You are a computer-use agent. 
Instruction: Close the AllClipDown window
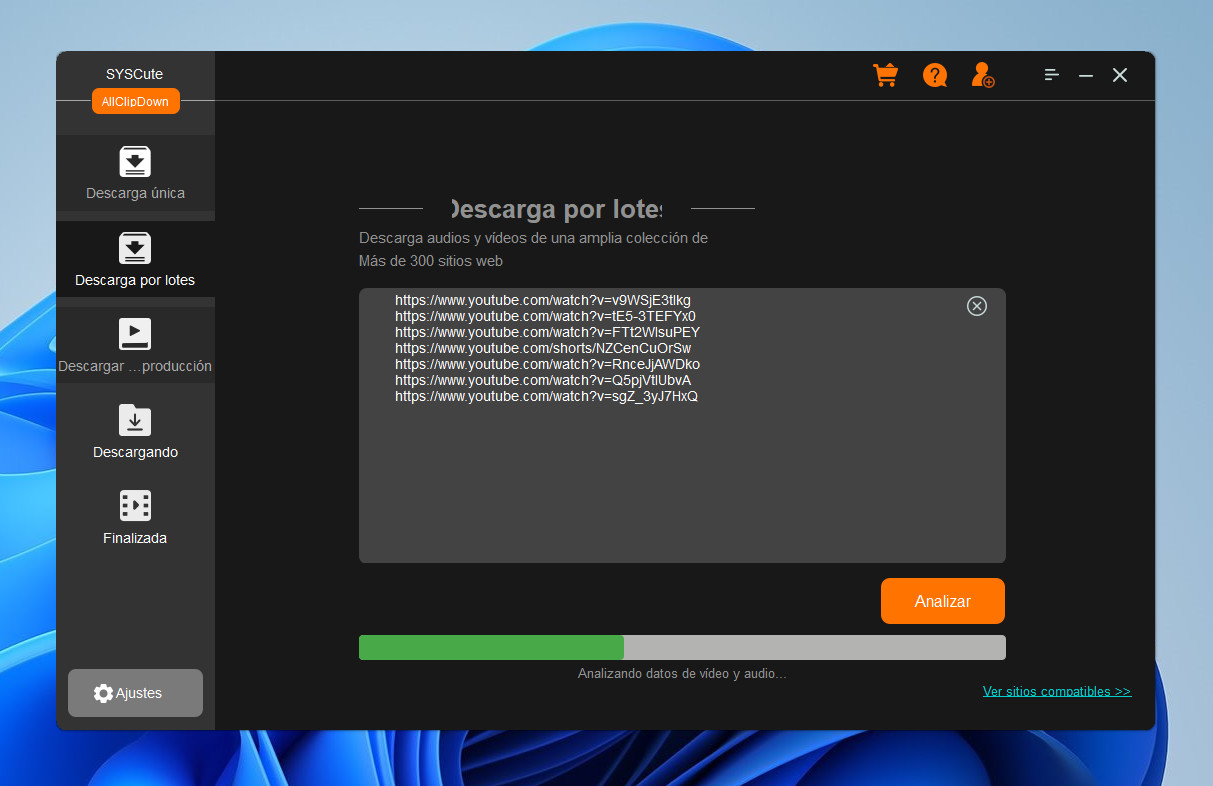click(1120, 75)
